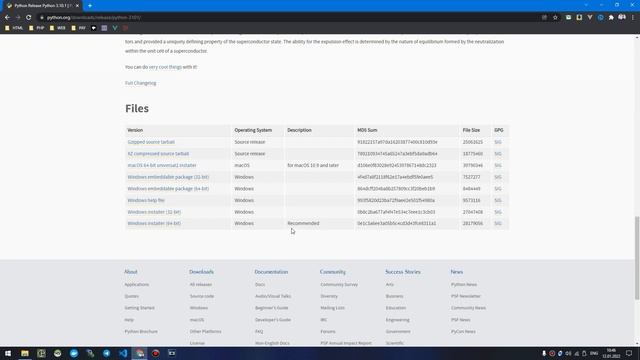640x360 pixels.
Task: Open the WEB bookmarks folder
Action: point(58,28)
